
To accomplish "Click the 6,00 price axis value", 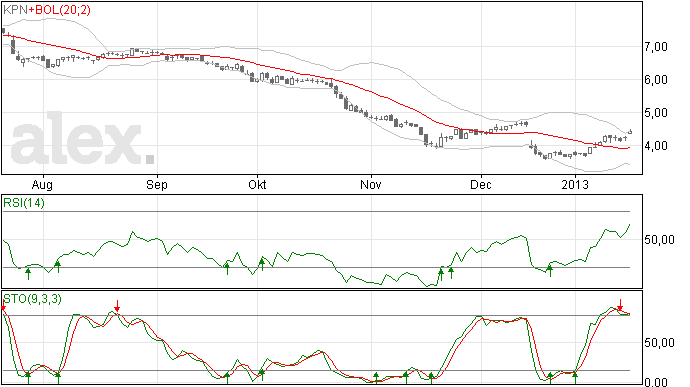I will (656, 80).
